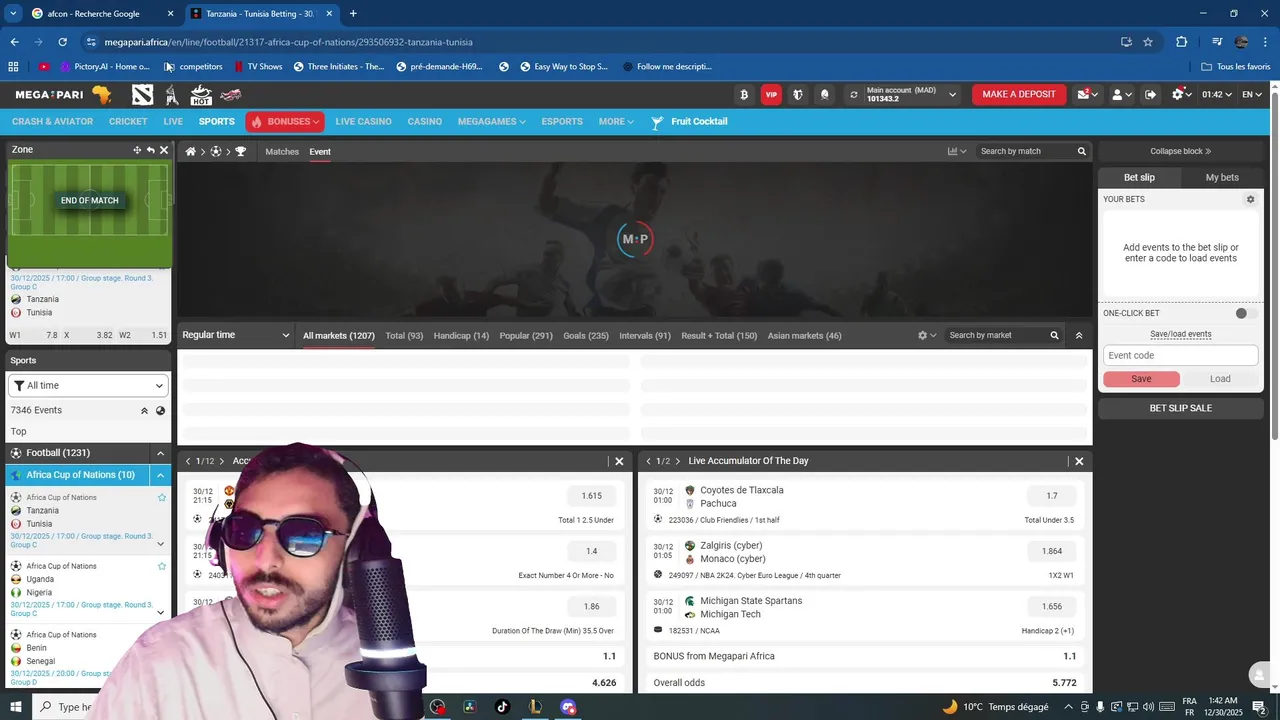Click the Search by market magnifier
The width and height of the screenshot is (1280, 720).
(1054, 336)
